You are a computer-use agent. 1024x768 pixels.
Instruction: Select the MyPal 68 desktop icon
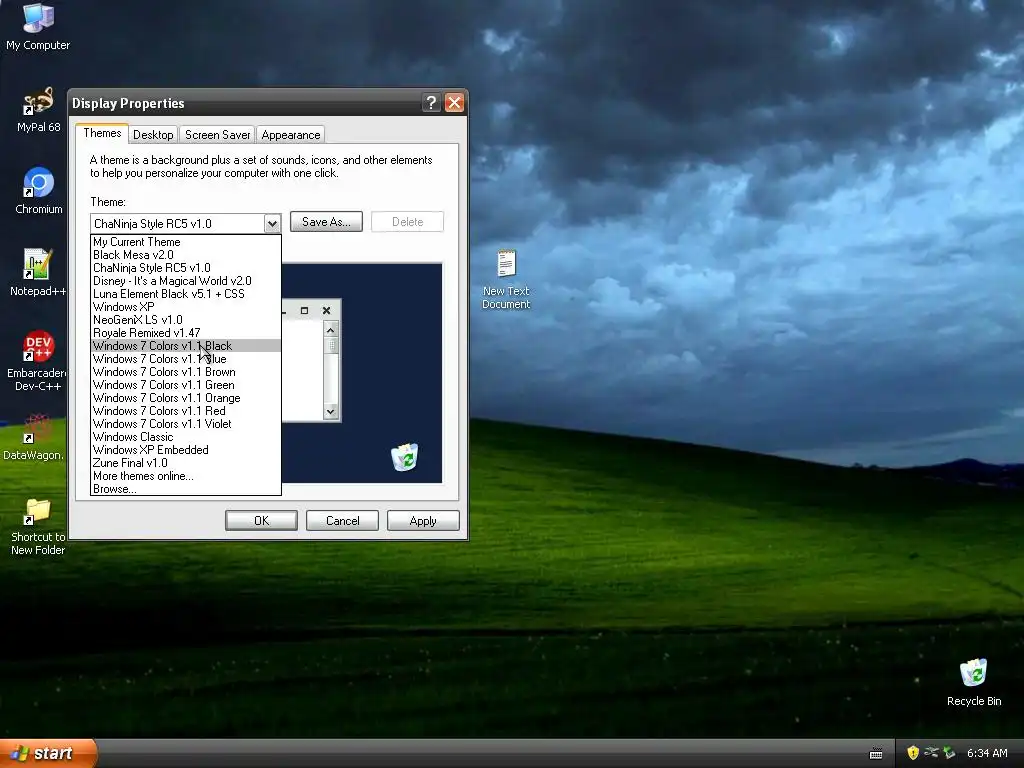[x=38, y=110]
